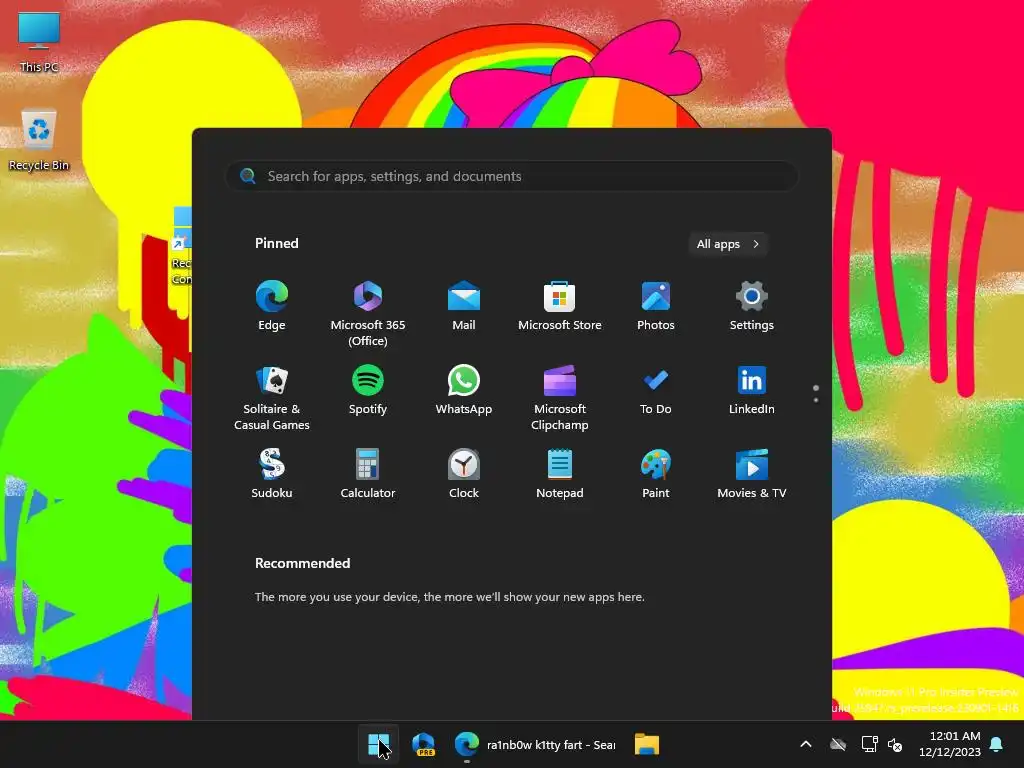1024x768 pixels.
Task: Click the cloud sync tray icon
Action: (x=838, y=744)
